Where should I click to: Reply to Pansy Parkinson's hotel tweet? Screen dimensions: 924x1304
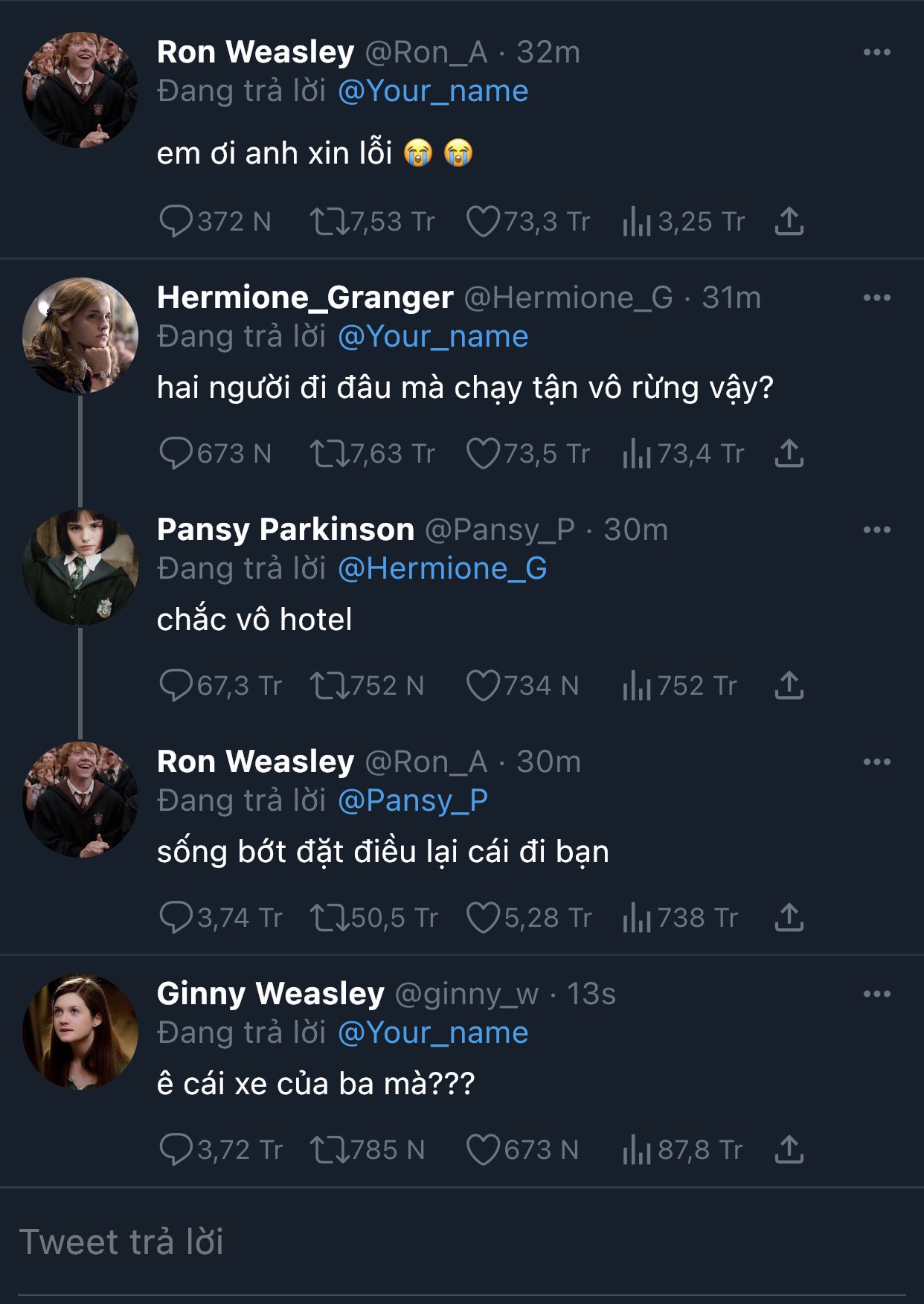point(176,686)
